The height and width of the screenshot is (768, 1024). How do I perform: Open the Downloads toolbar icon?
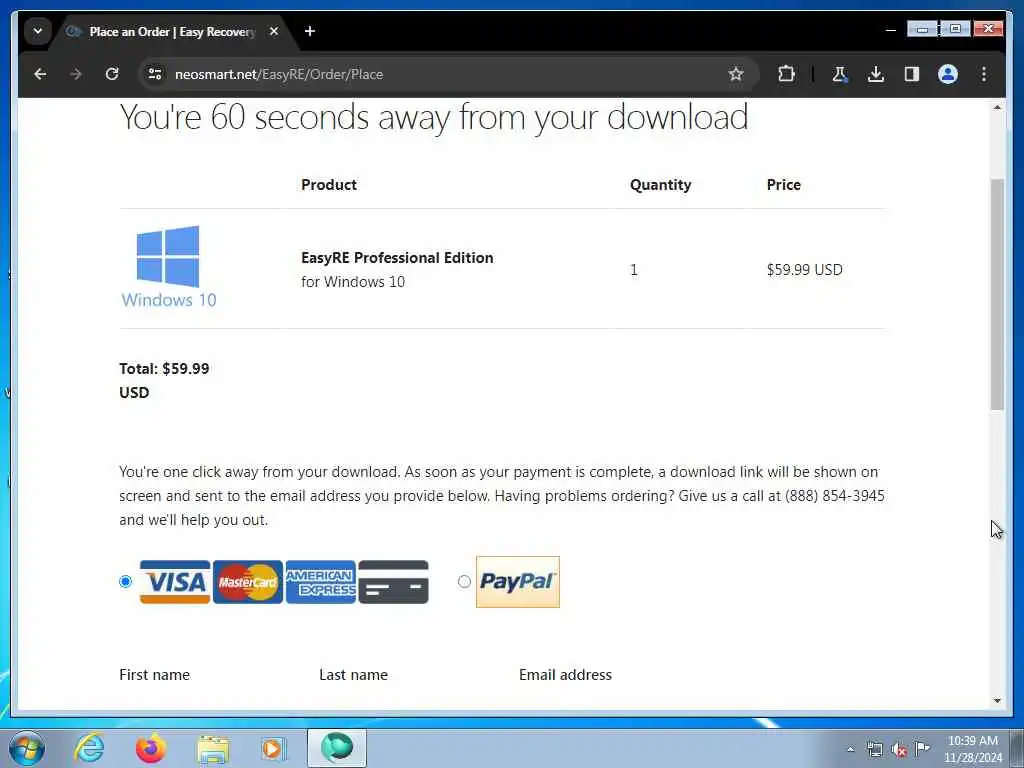click(x=876, y=74)
